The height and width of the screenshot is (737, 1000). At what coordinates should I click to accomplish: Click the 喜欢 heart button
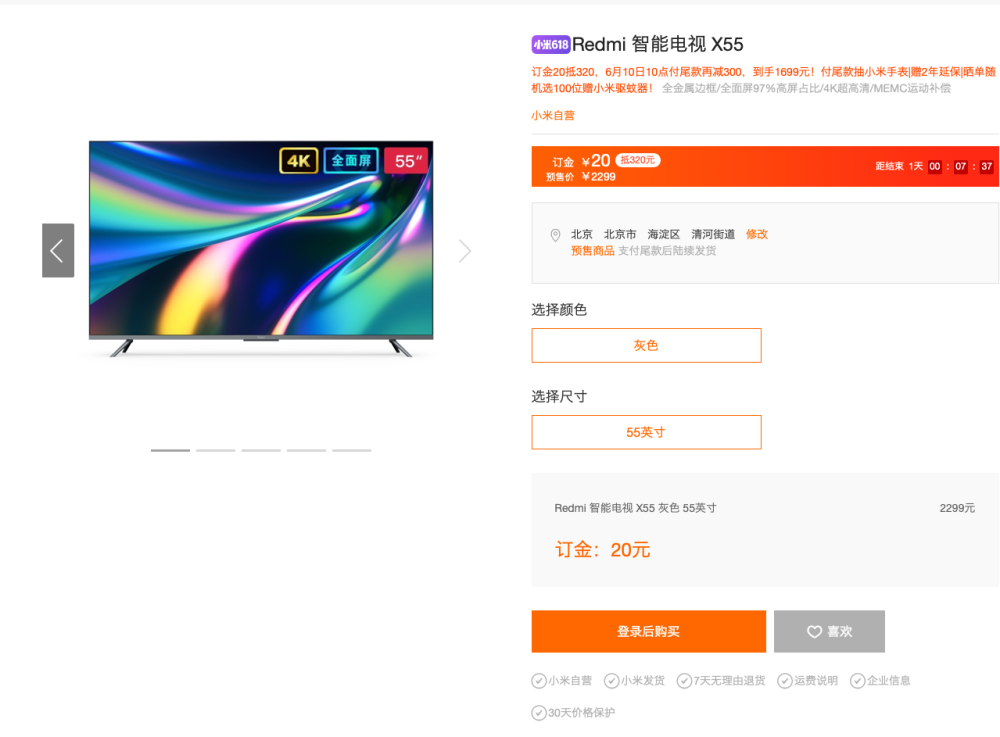coord(829,631)
